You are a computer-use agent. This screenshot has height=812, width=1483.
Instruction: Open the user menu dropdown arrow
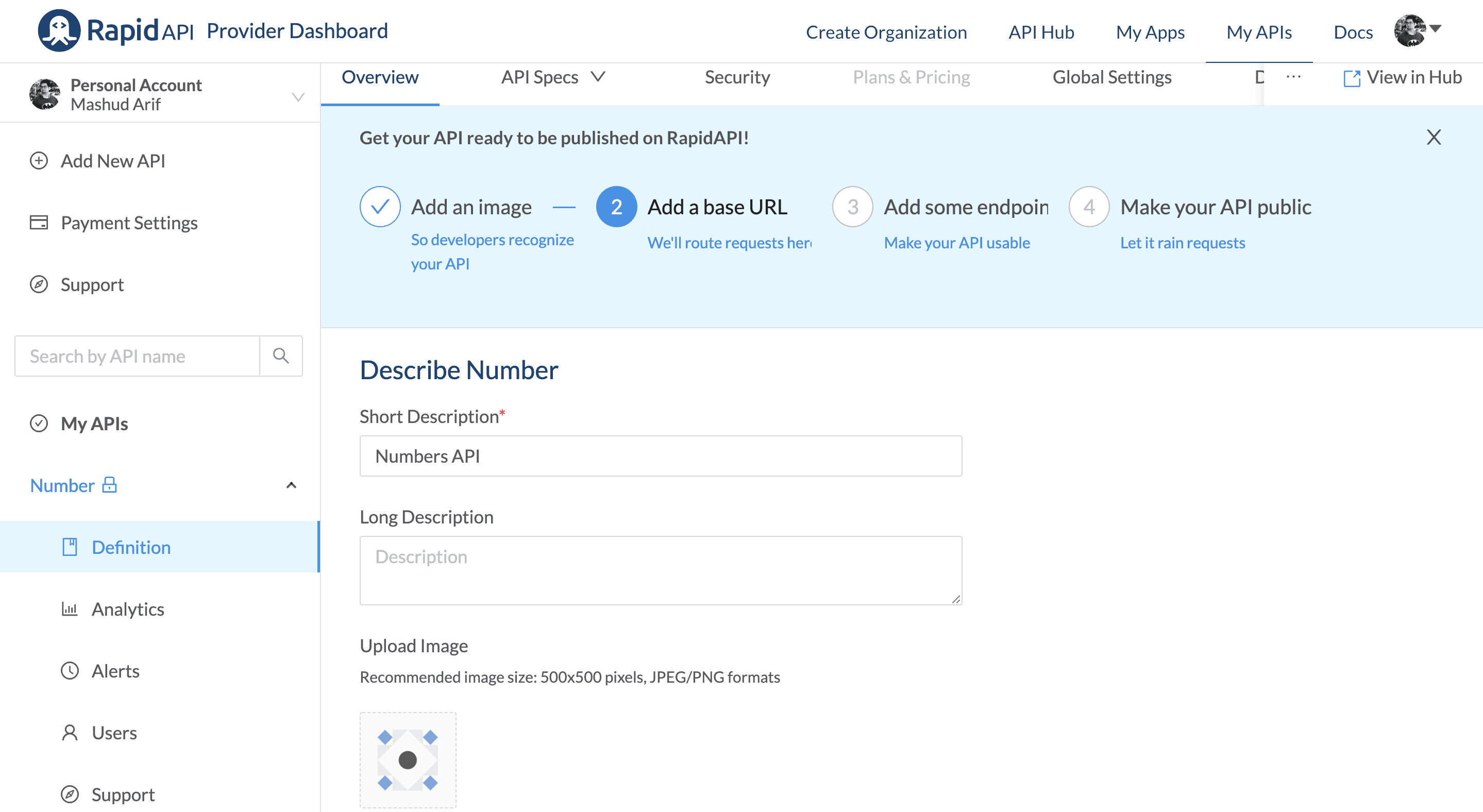[1435, 28]
